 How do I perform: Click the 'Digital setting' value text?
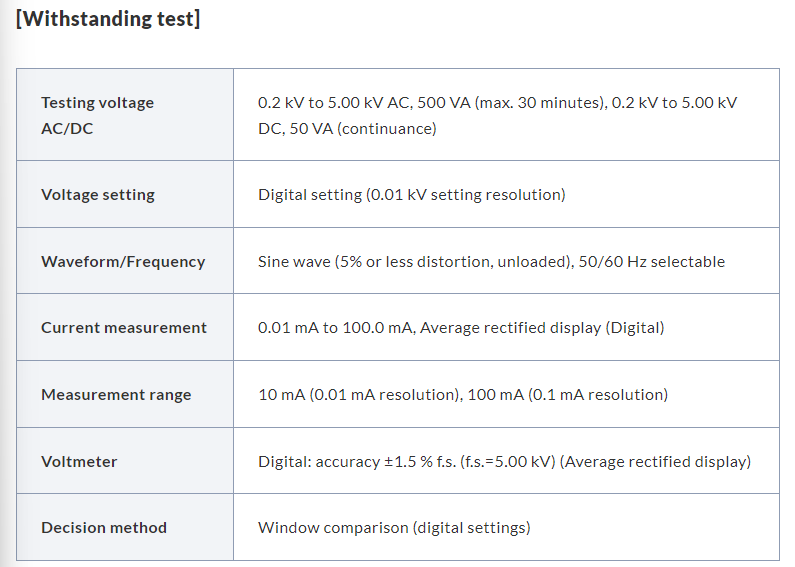point(309,195)
